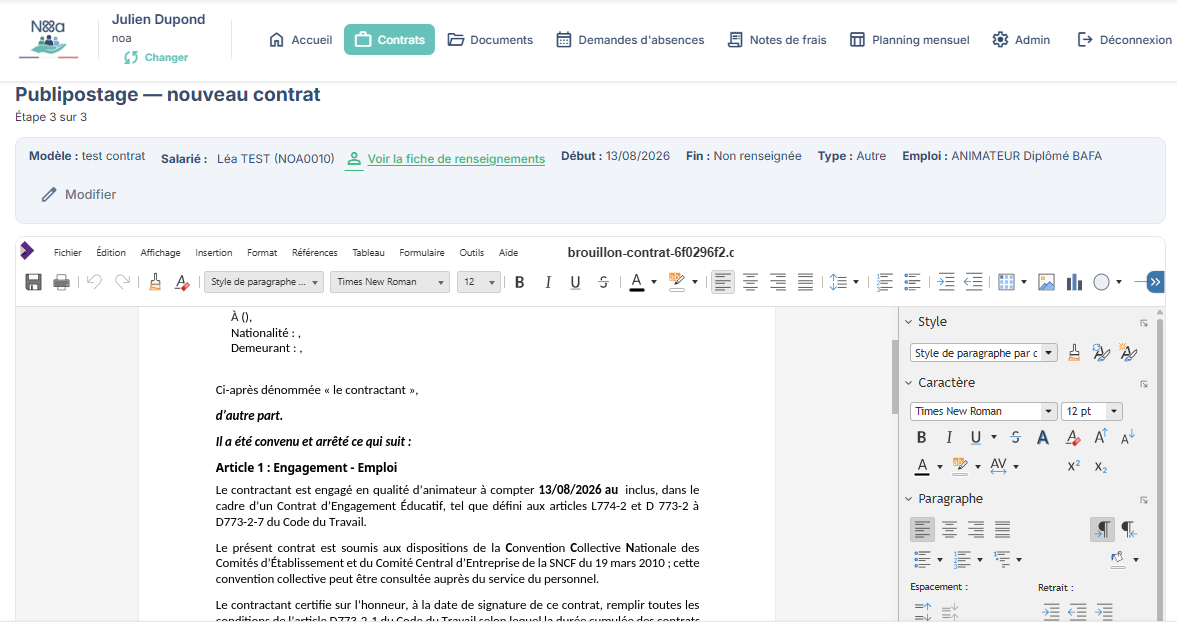Clear direct formatting in the main toolbar
Screen dimensions: 1177x626
pos(182,282)
